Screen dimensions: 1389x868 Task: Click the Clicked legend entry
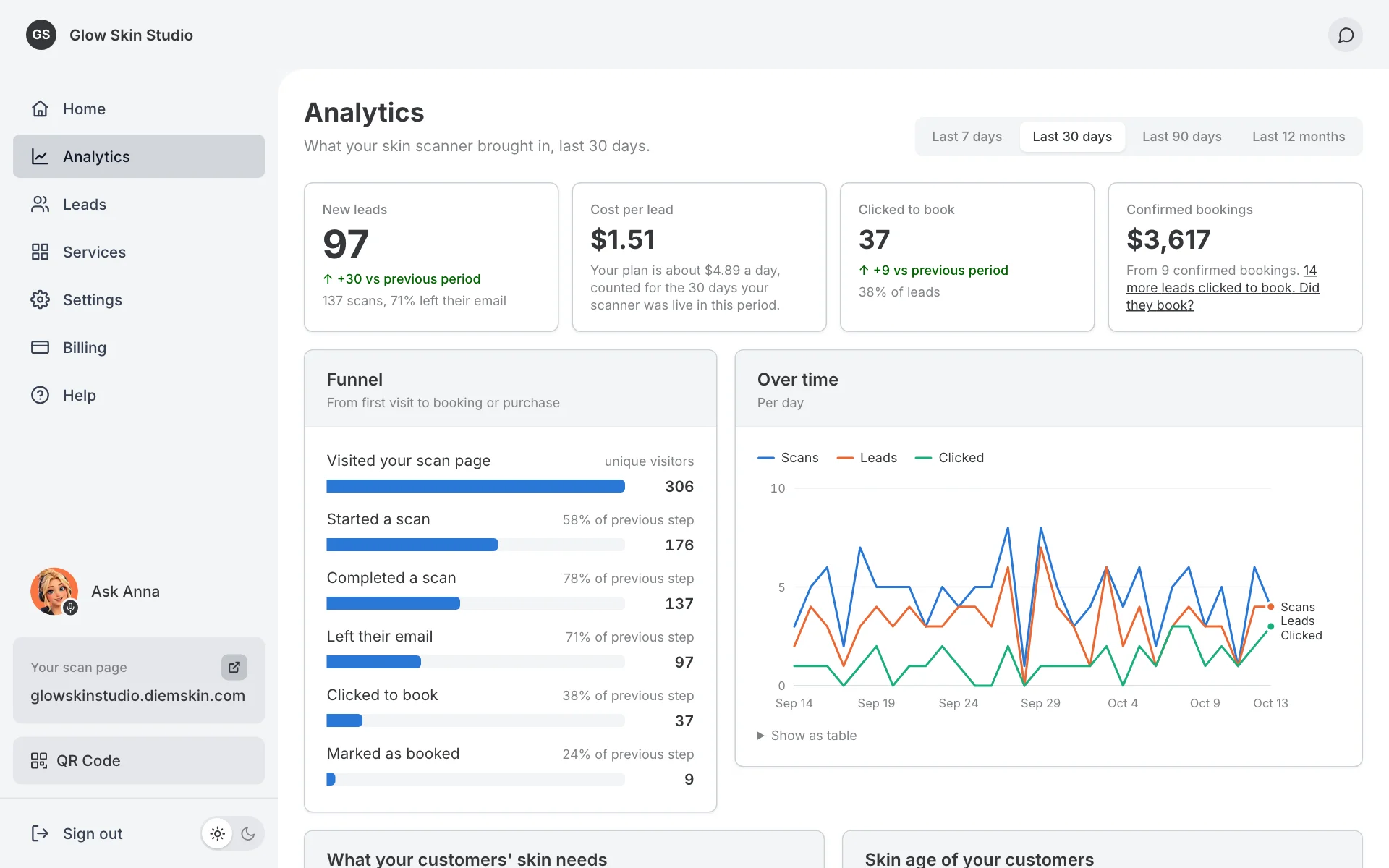click(x=949, y=458)
